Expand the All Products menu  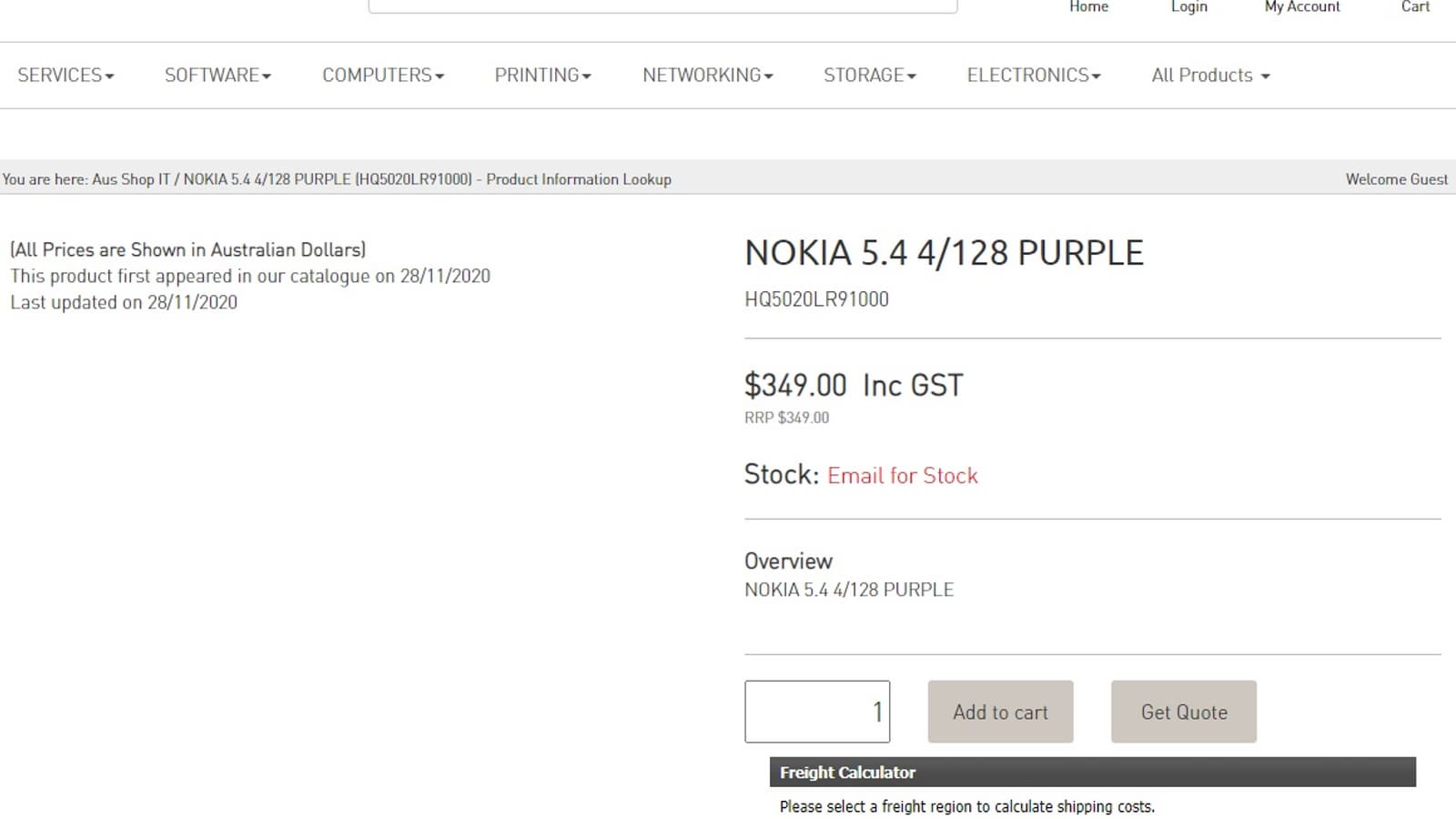click(1210, 76)
